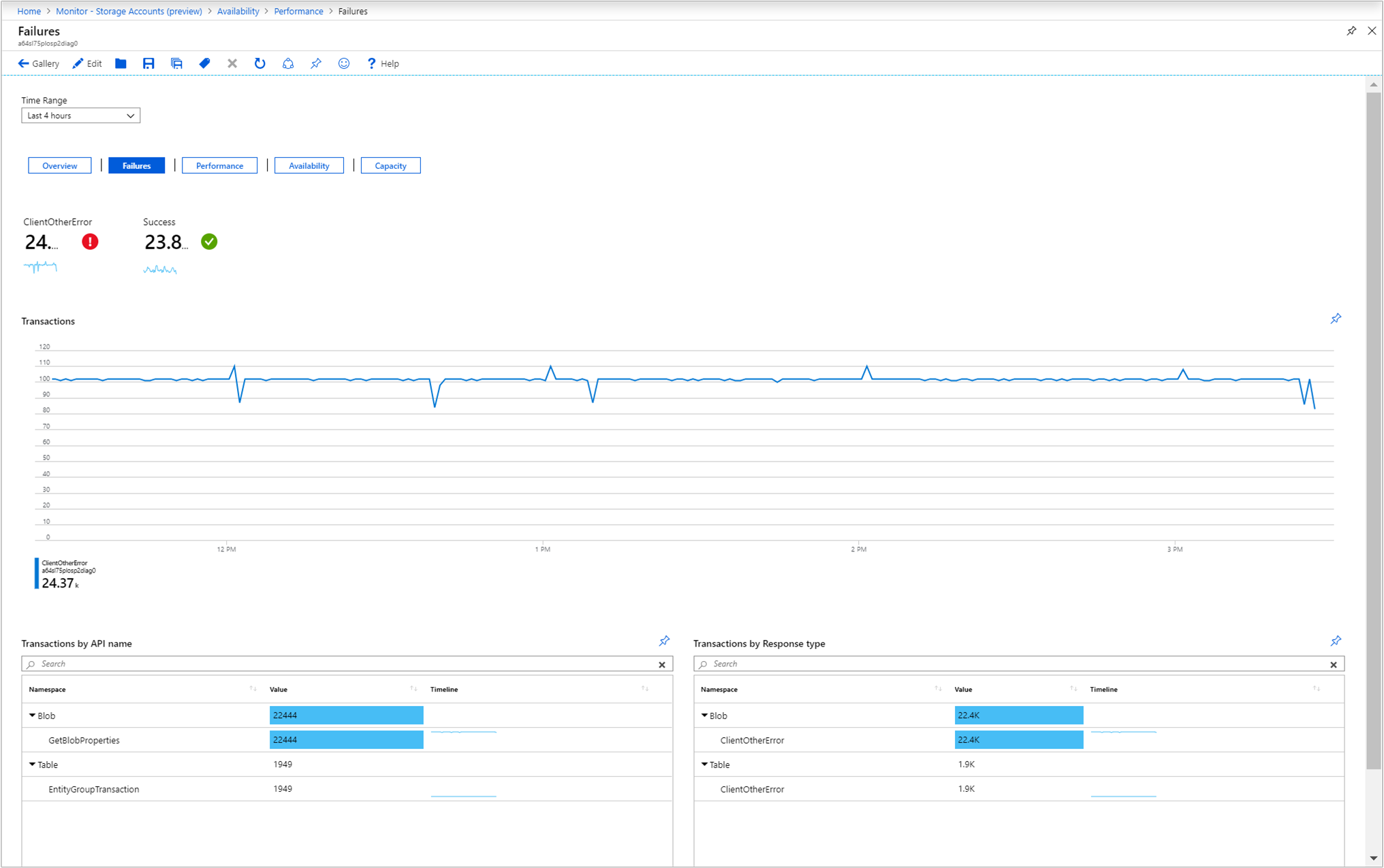This screenshot has height=868, width=1384.
Task: Clear the Transactions by API name search
Action: point(662,664)
